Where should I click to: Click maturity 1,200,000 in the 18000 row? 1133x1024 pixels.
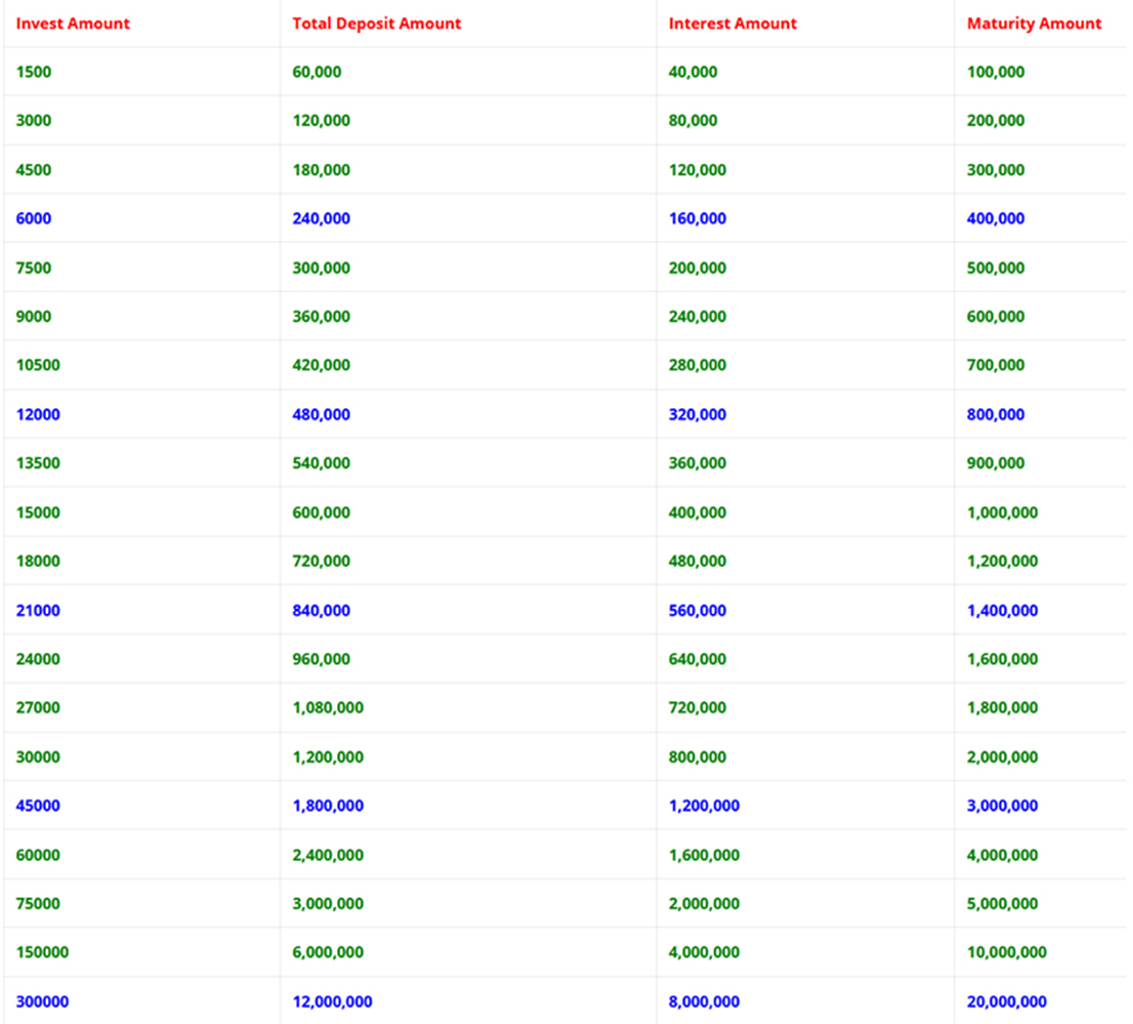coord(1002,561)
